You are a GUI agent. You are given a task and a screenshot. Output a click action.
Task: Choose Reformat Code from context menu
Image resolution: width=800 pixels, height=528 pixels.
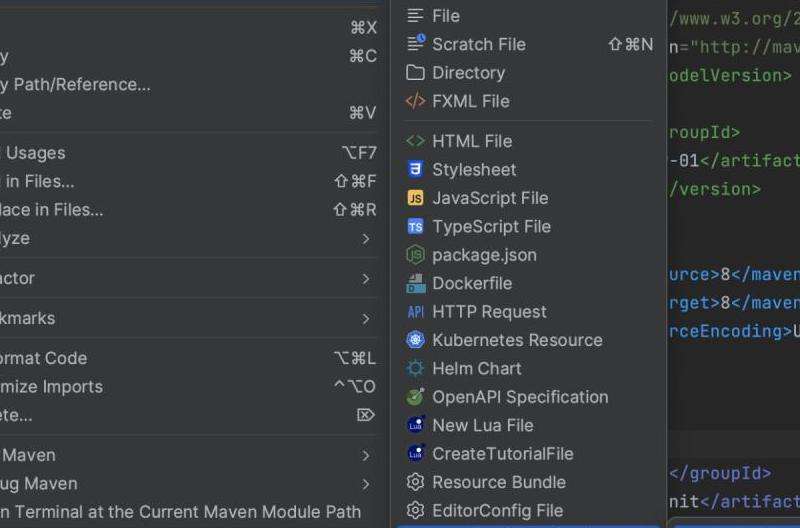(45, 358)
